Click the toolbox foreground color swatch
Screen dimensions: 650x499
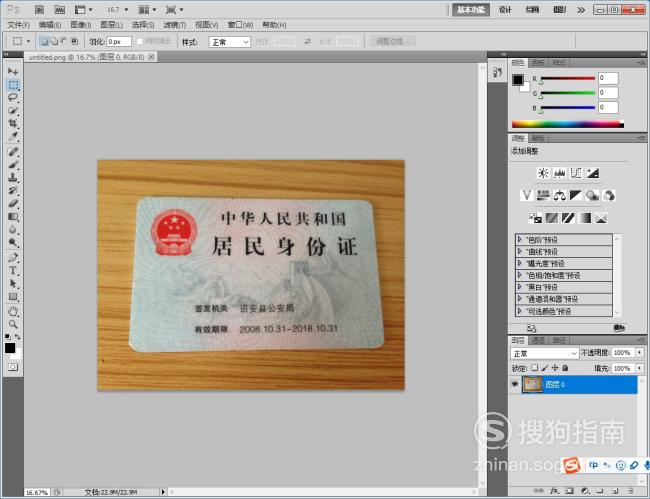[10, 348]
